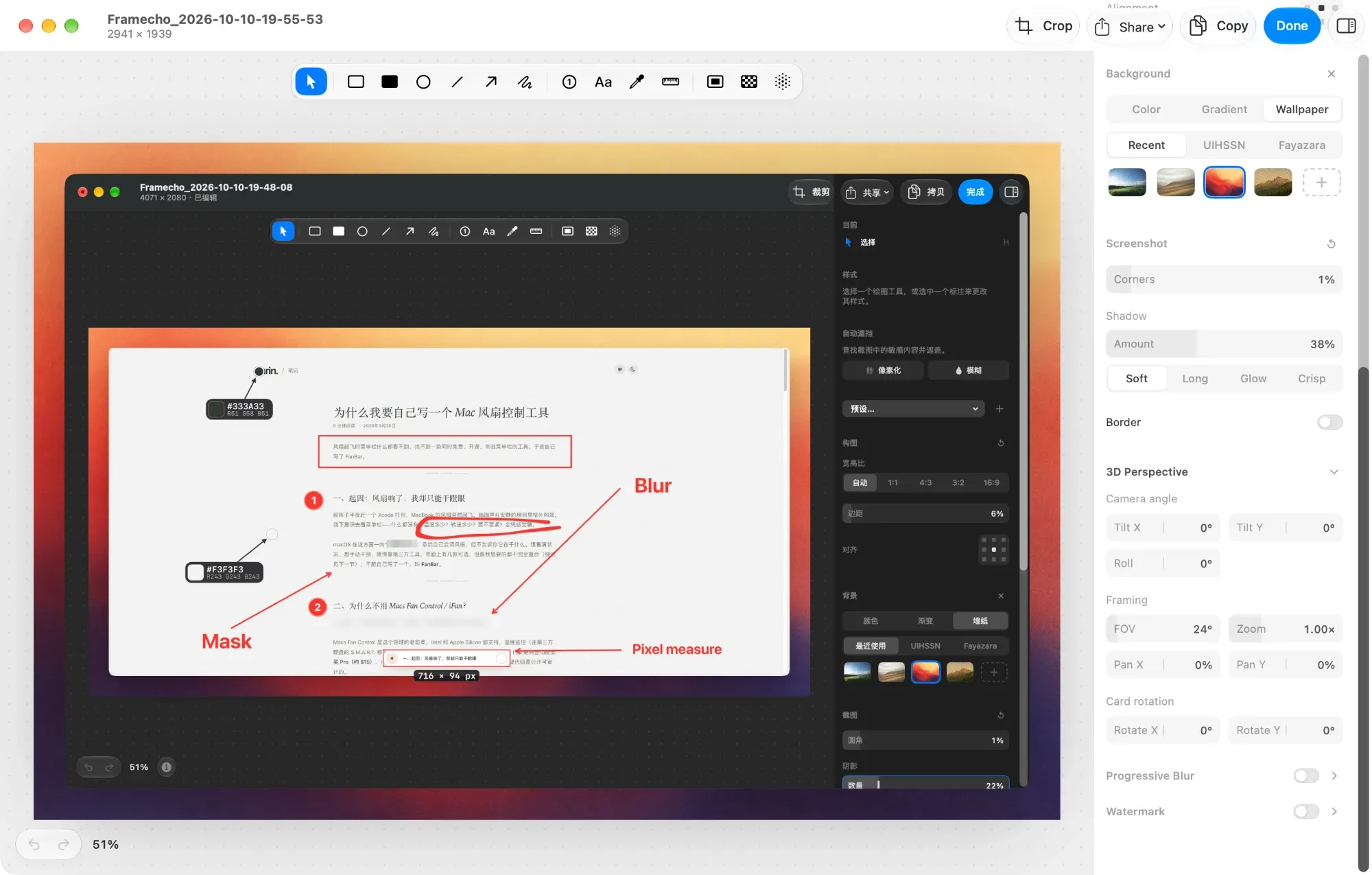Select the arrow annotation tool
Image resolution: width=1372 pixels, height=875 pixels.
coord(490,82)
